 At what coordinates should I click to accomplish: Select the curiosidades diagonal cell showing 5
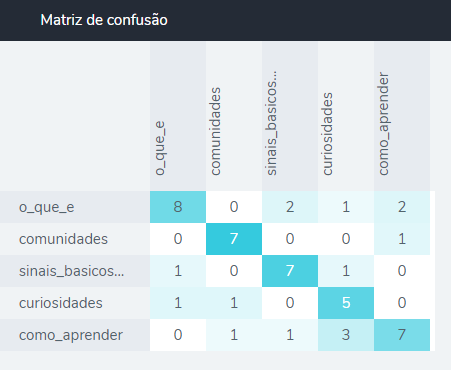[x=346, y=303]
